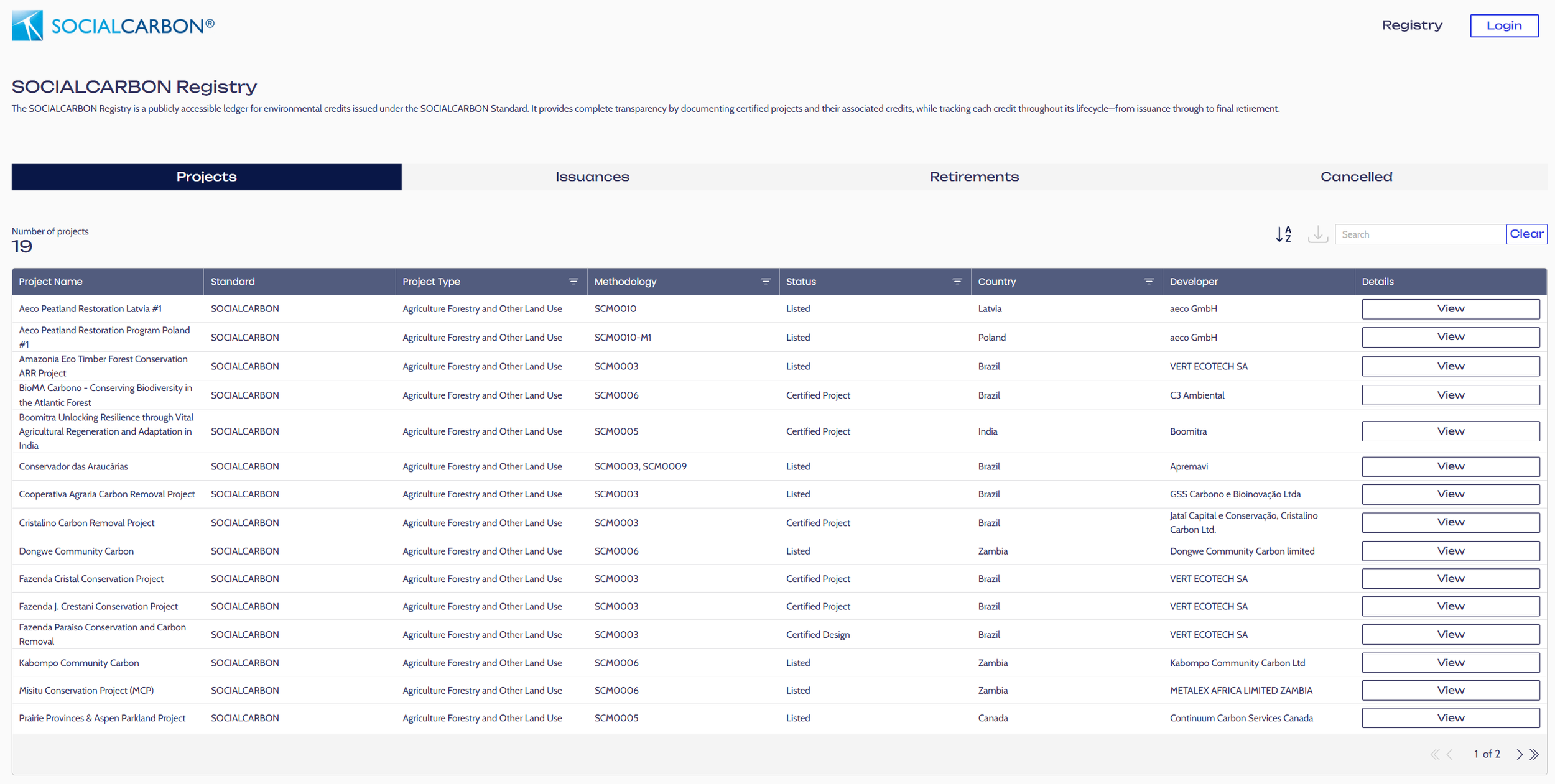Viewport: 1555px width, 784px height.
Task: Click the SOCIALCARBON logo
Action: click(113, 25)
